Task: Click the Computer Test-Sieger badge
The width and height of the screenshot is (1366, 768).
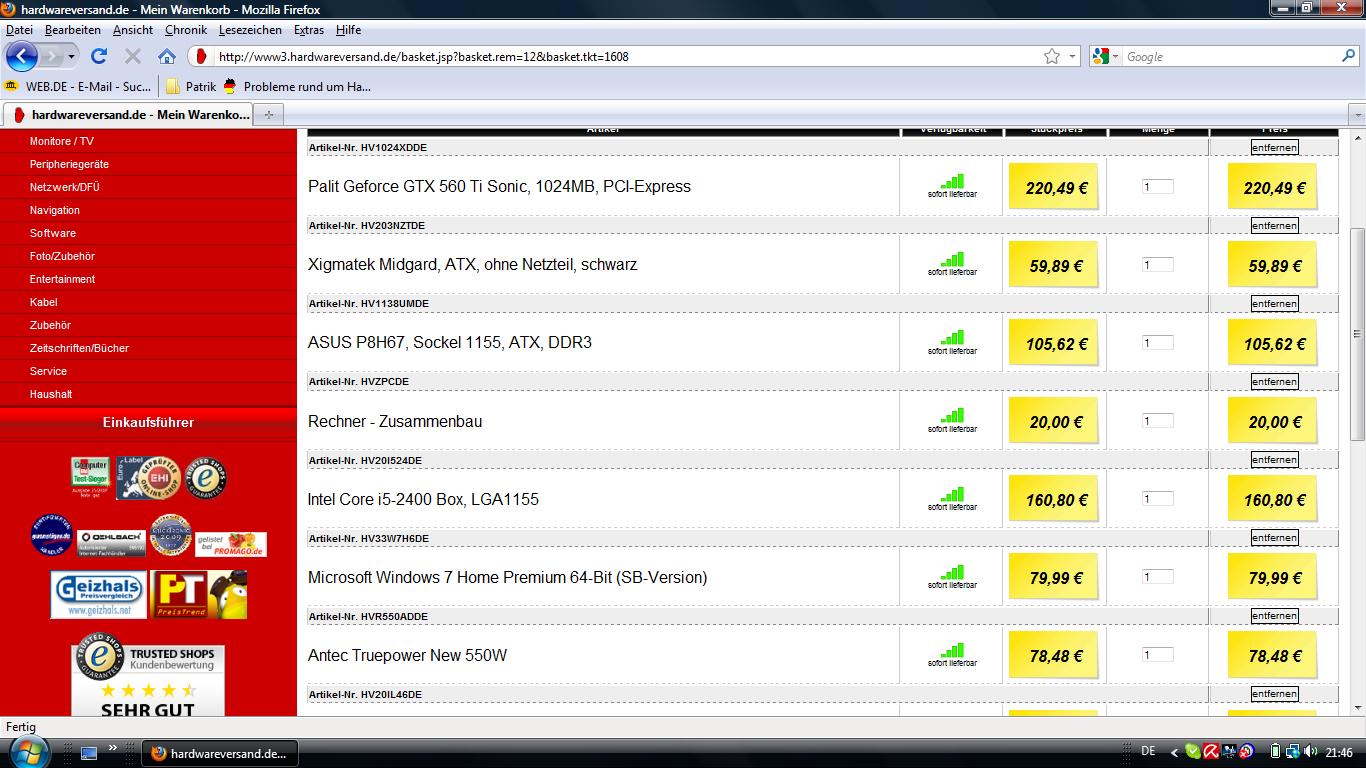Action: pyautogui.click(x=90, y=477)
